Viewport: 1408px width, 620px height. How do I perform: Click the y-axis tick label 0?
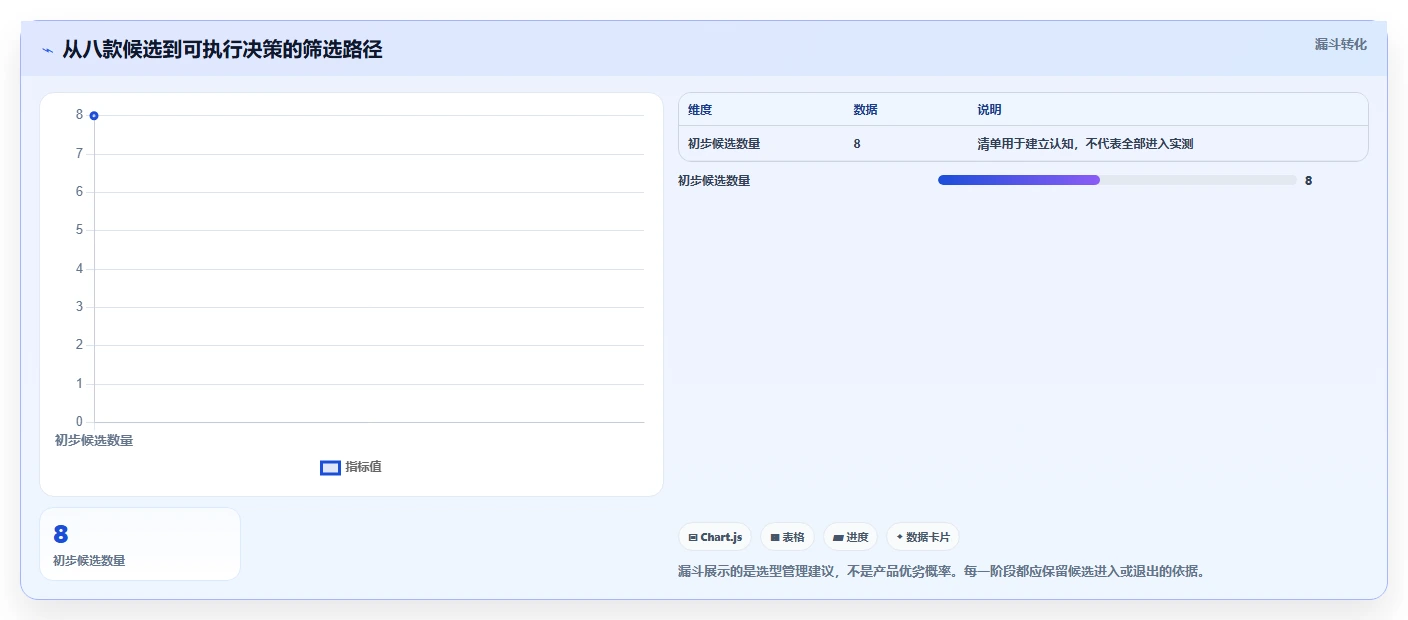coord(79,422)
